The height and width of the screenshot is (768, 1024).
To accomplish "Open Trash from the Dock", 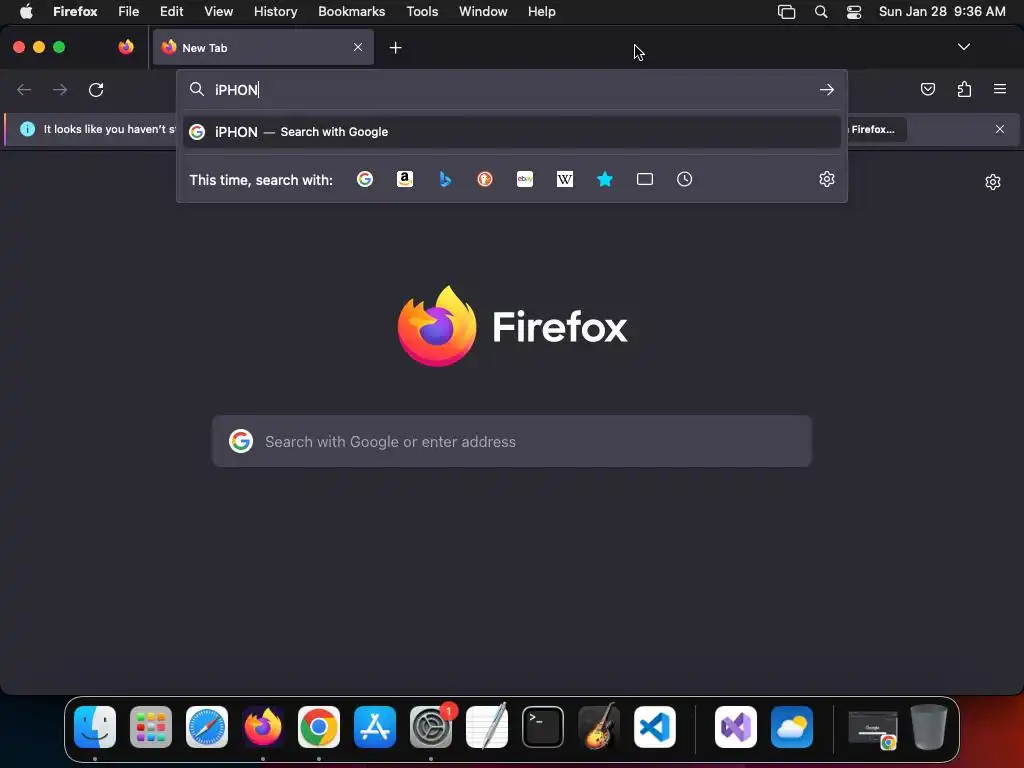I will [x=929, y=727].
